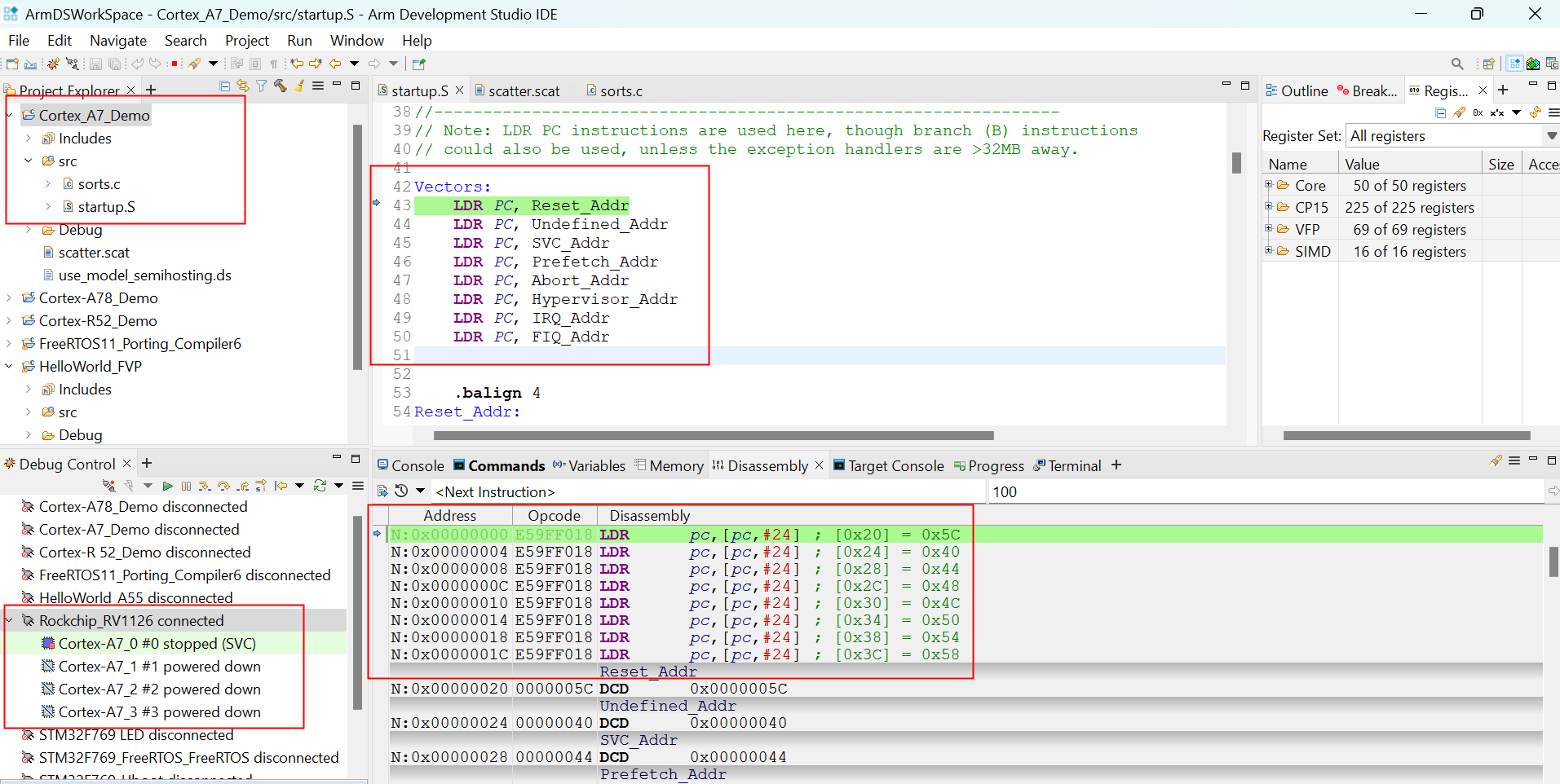Image resolution: width=1560 pixels, height=784 pixels.
Task: Switch to the scatter.scat editor tab
Action: [524, 91]
